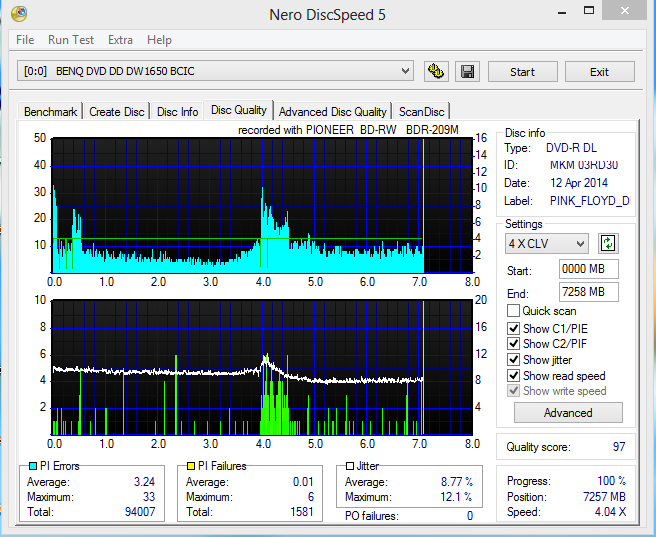Open the Run Test menu
The width and height of the screenshot is (656, 537).
tap(71, 40)
